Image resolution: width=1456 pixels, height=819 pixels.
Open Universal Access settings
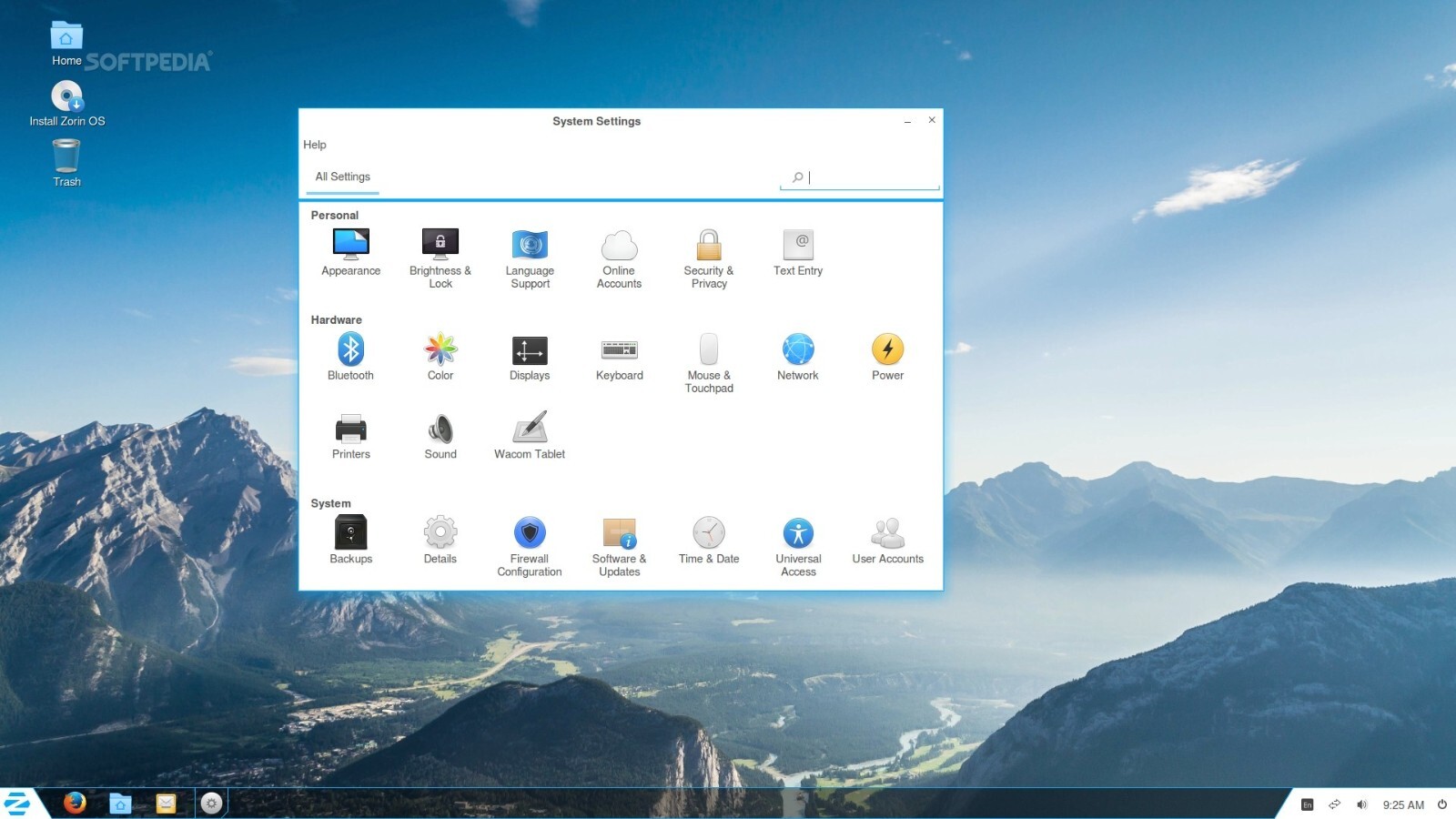click(798, 547)
